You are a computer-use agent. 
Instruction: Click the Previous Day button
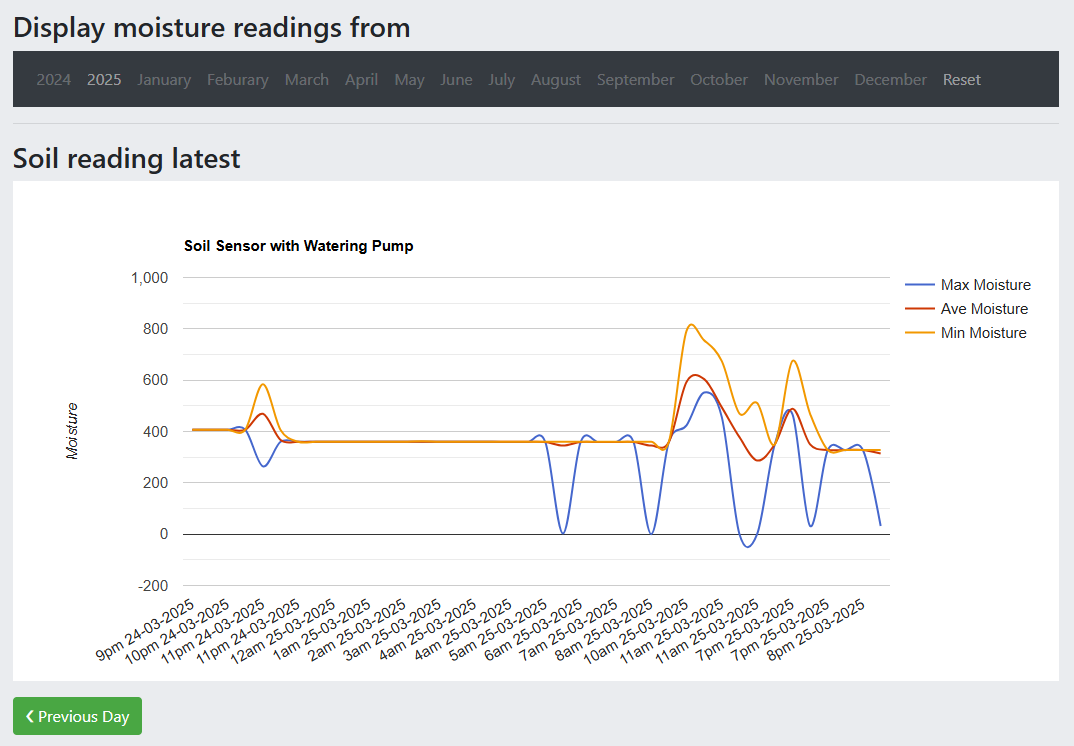77,716
